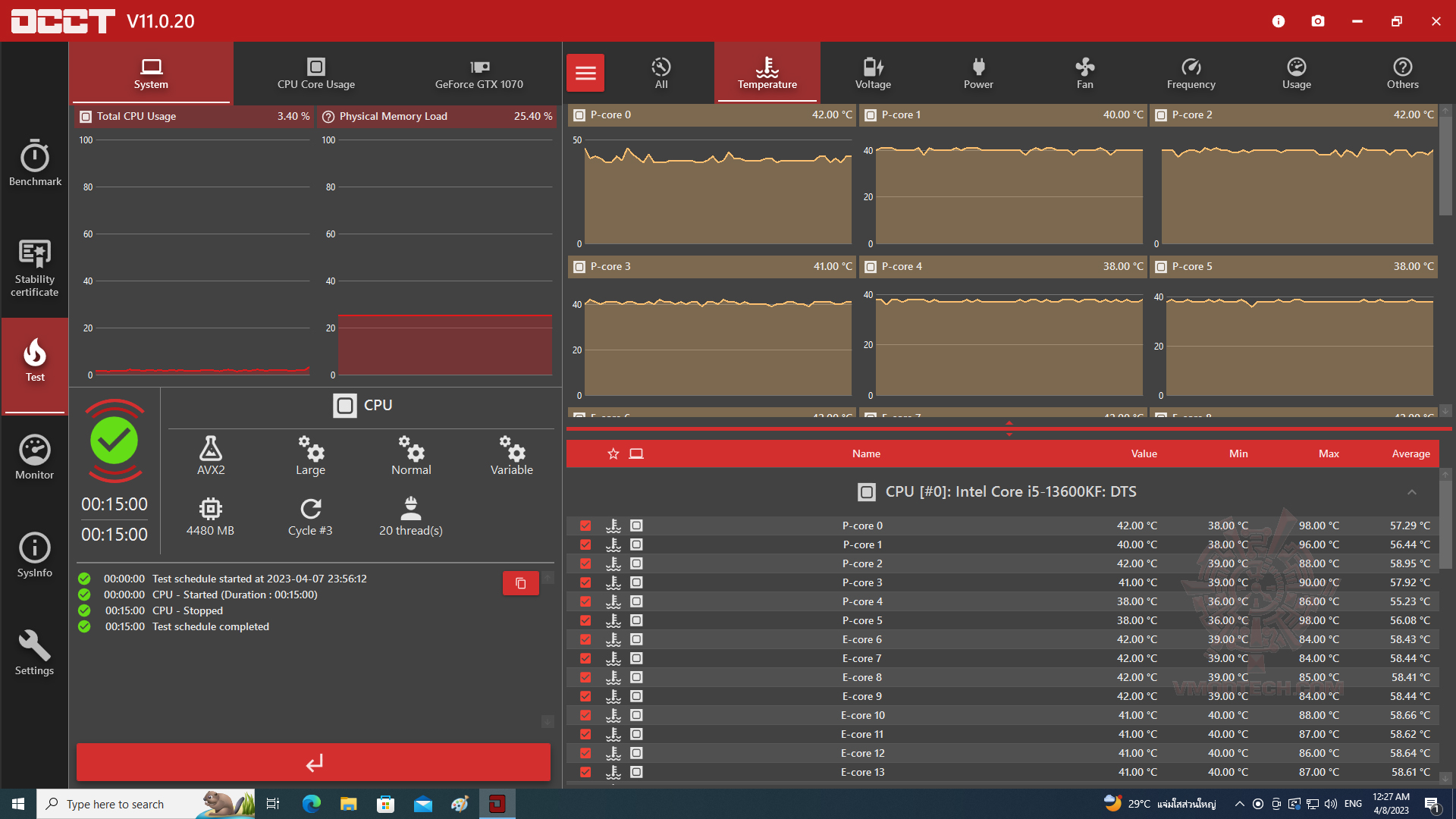Open the Monitor section

pos(35,457)
